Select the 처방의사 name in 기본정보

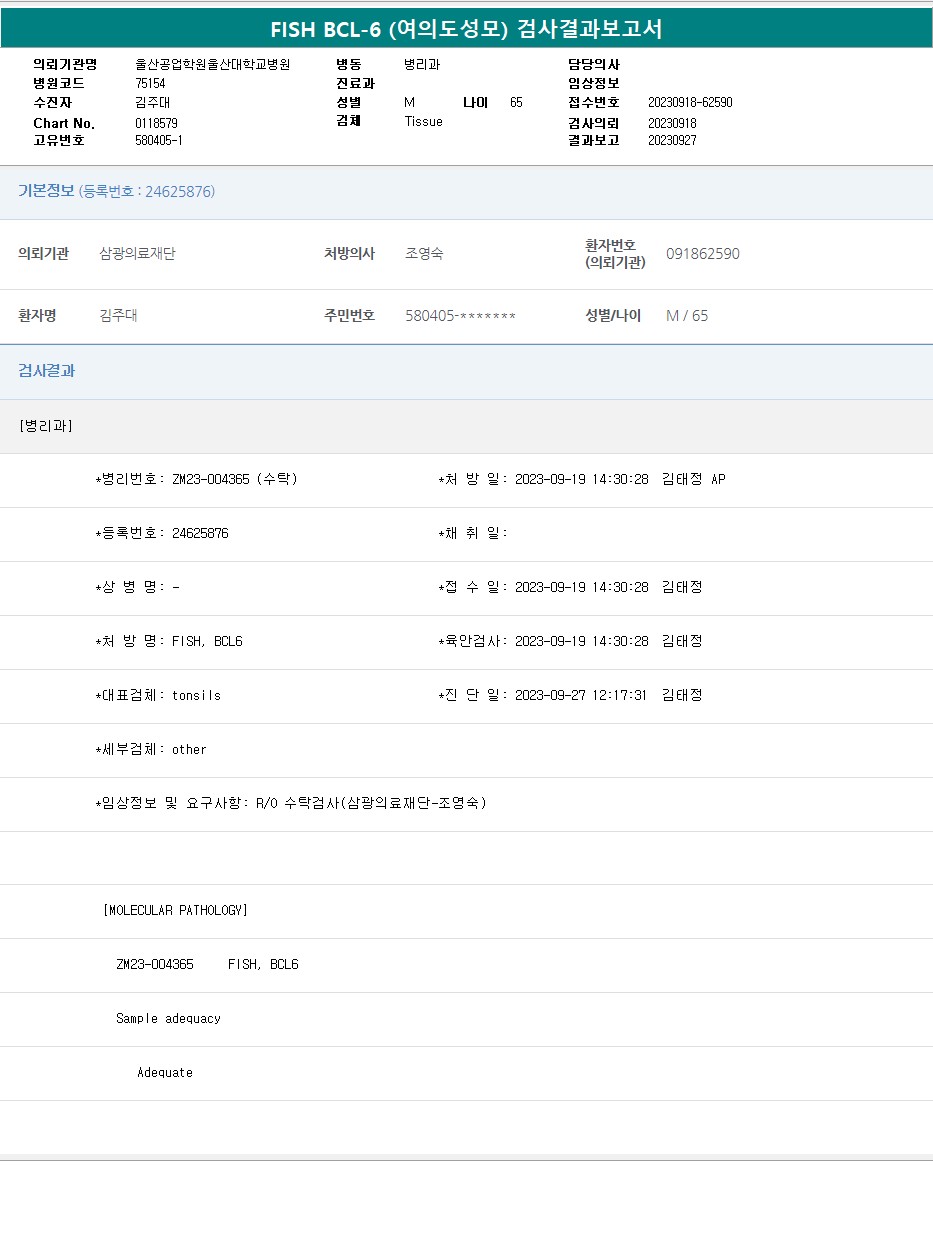click(424, 254)
